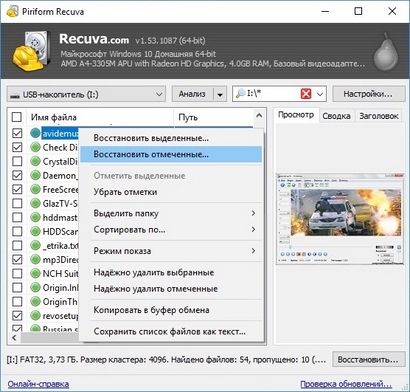The image size is (410, 392).
Task: Switch to the Сводка tab
Action: click(336, 116)
